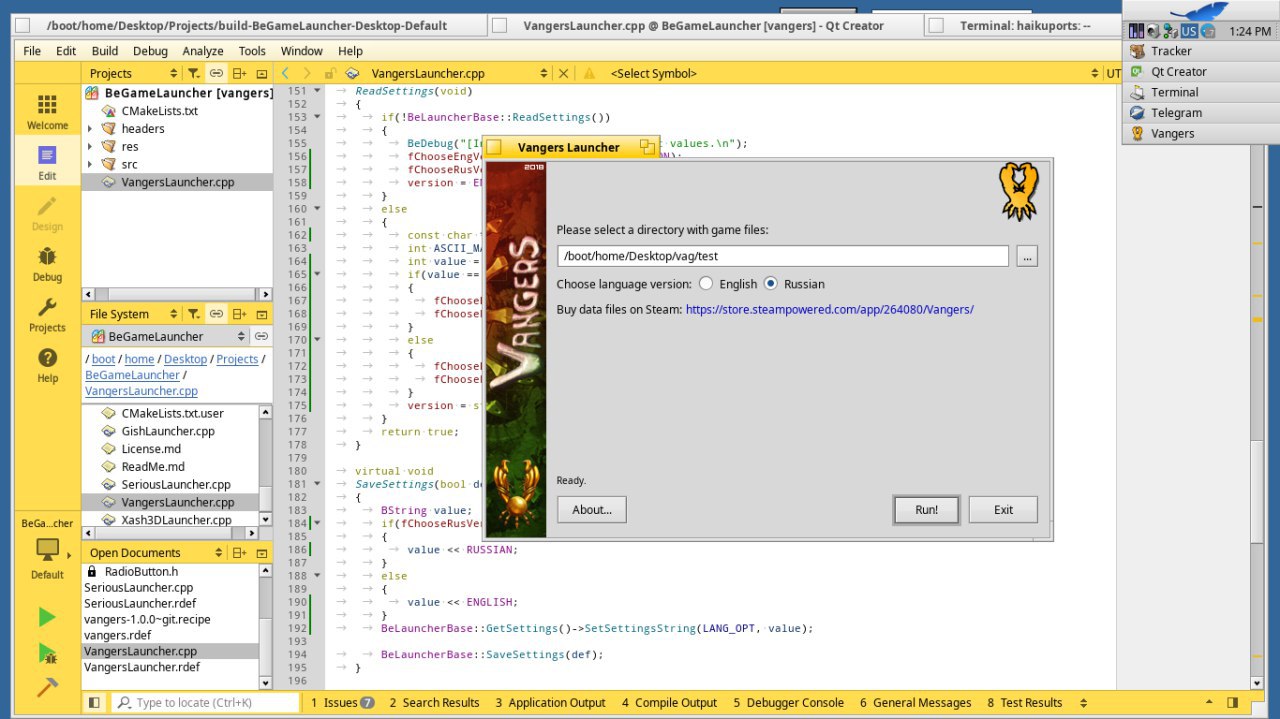Click game directory path input field
This screenshot has width=1280, height=719.
783,256
